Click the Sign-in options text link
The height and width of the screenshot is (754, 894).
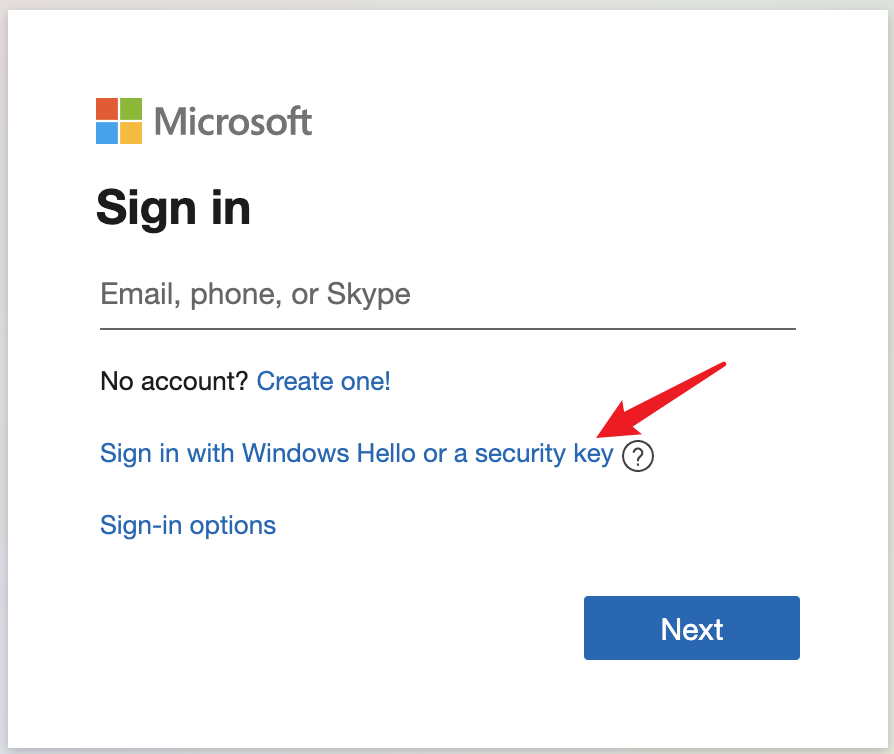pos(187,525)
